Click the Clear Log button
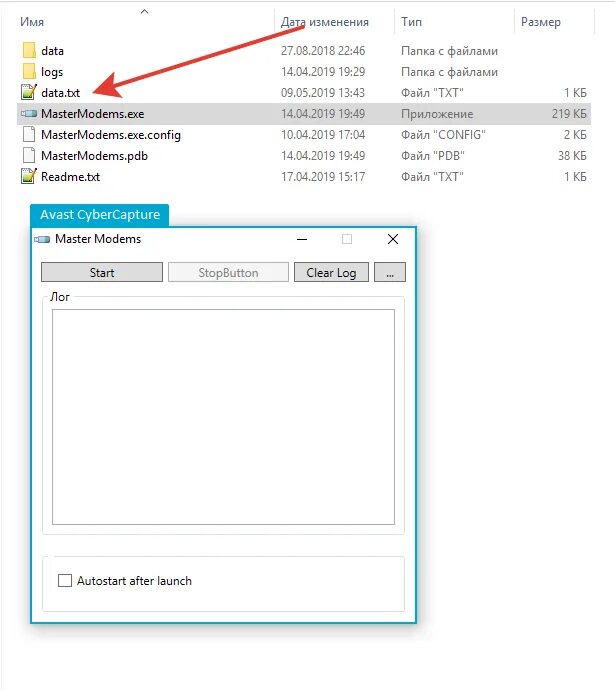Screen dimensions: 615x691 331,272
